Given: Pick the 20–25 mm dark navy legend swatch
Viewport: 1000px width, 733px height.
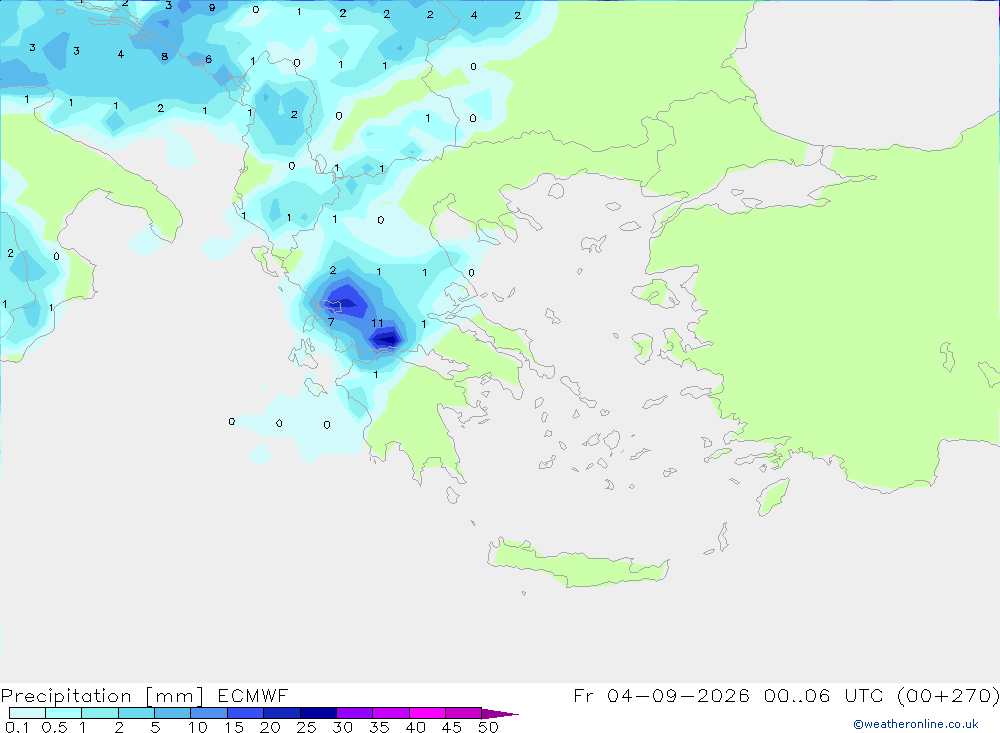Looking at the screenshot, I should click(x=281, y=713).
